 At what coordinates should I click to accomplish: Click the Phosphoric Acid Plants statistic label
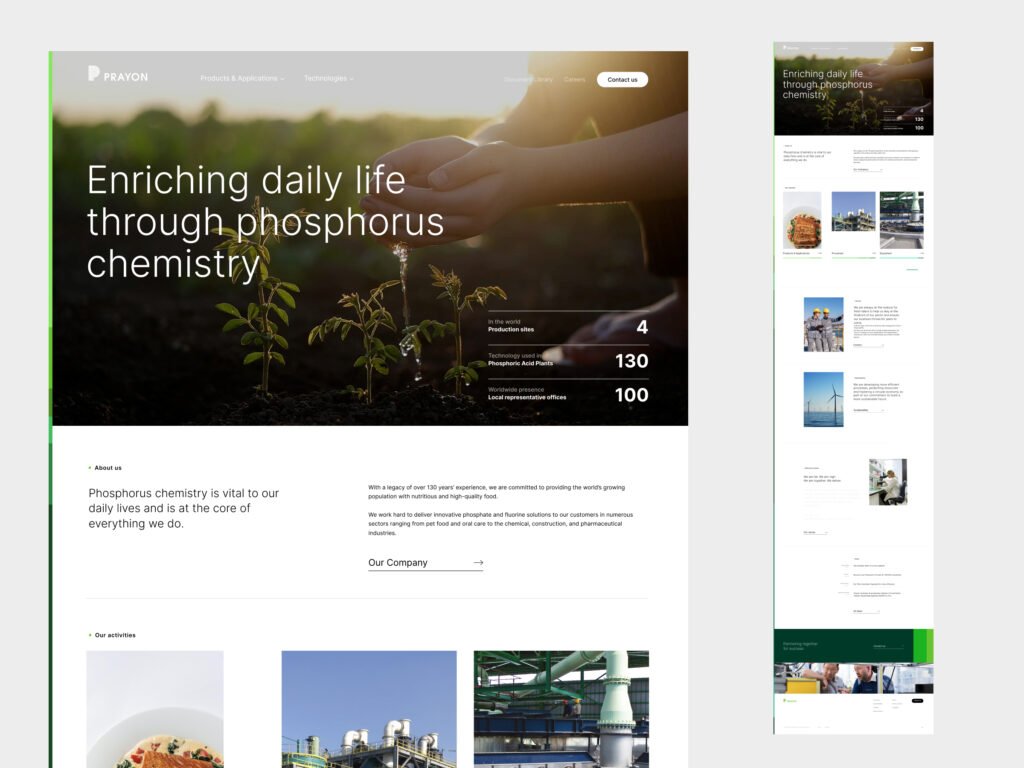[520, 363]
